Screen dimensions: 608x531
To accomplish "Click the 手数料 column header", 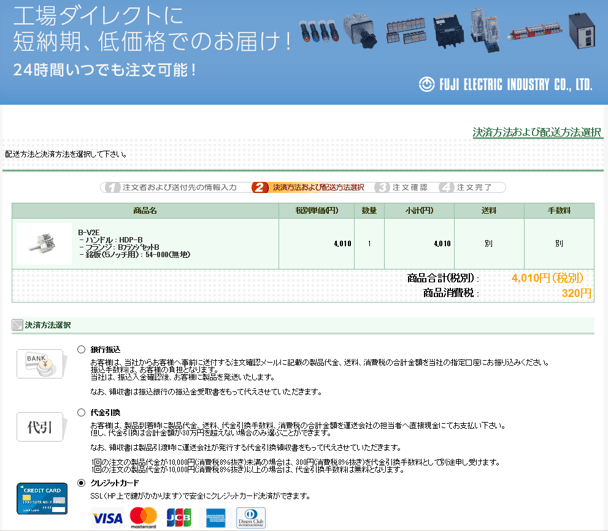I will click(x=559, y=211).
